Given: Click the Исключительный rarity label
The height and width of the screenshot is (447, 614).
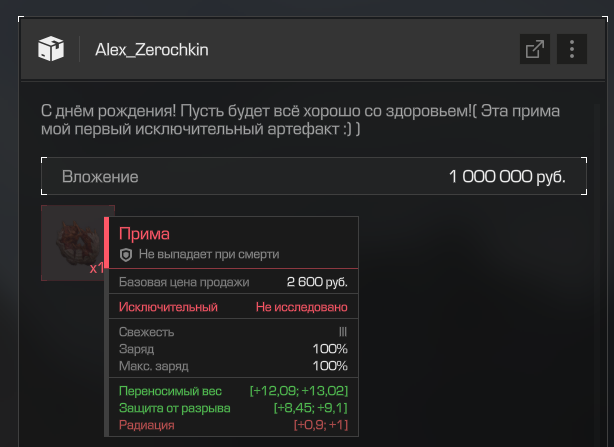Looking at the screenshot, I should pos(168,307).
